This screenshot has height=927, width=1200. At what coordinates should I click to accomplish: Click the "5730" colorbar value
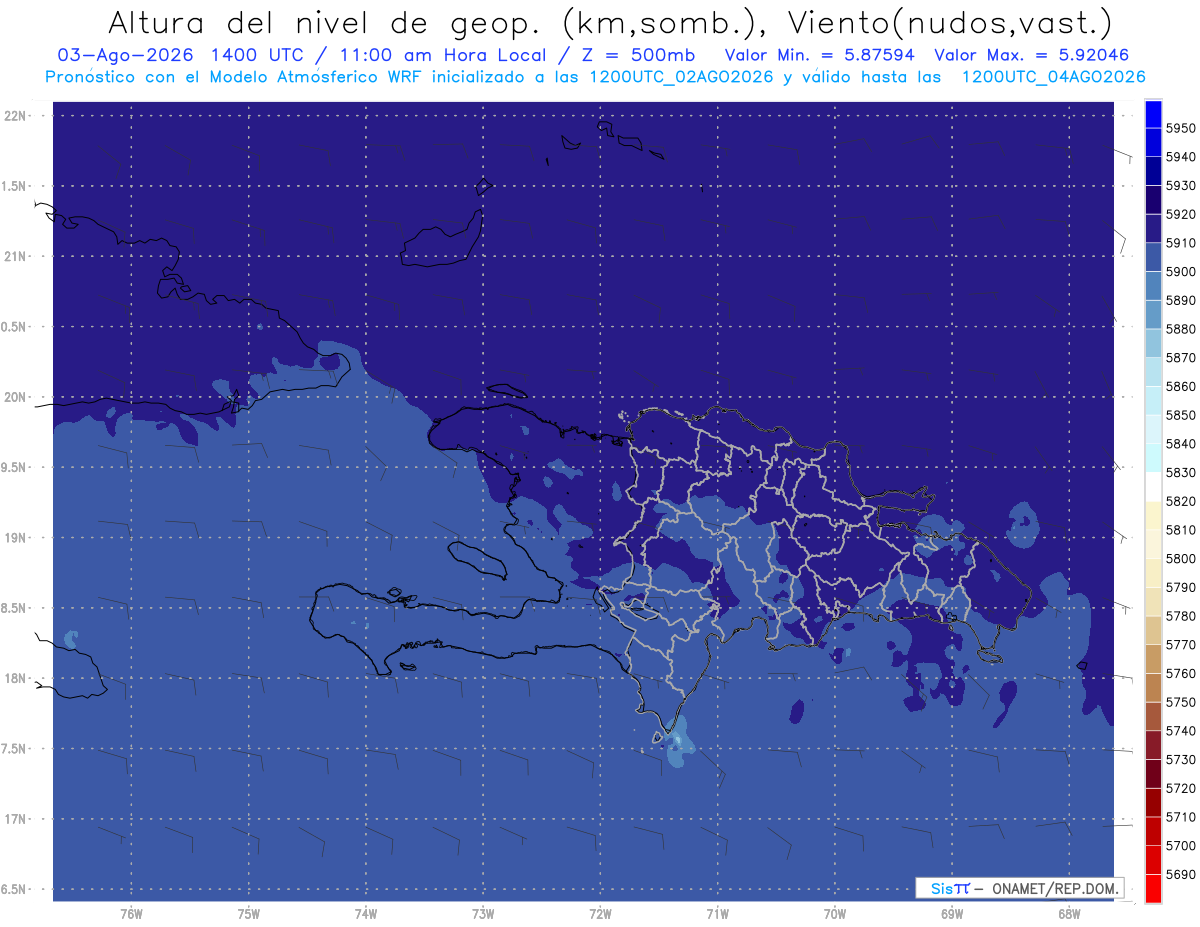(1181, 760)
